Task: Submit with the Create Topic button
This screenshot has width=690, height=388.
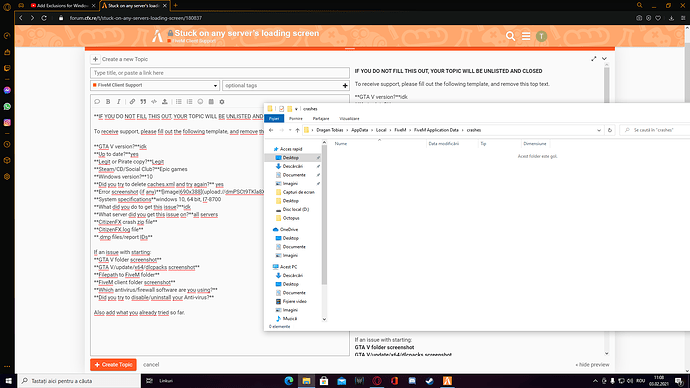Action: [114, 365]
